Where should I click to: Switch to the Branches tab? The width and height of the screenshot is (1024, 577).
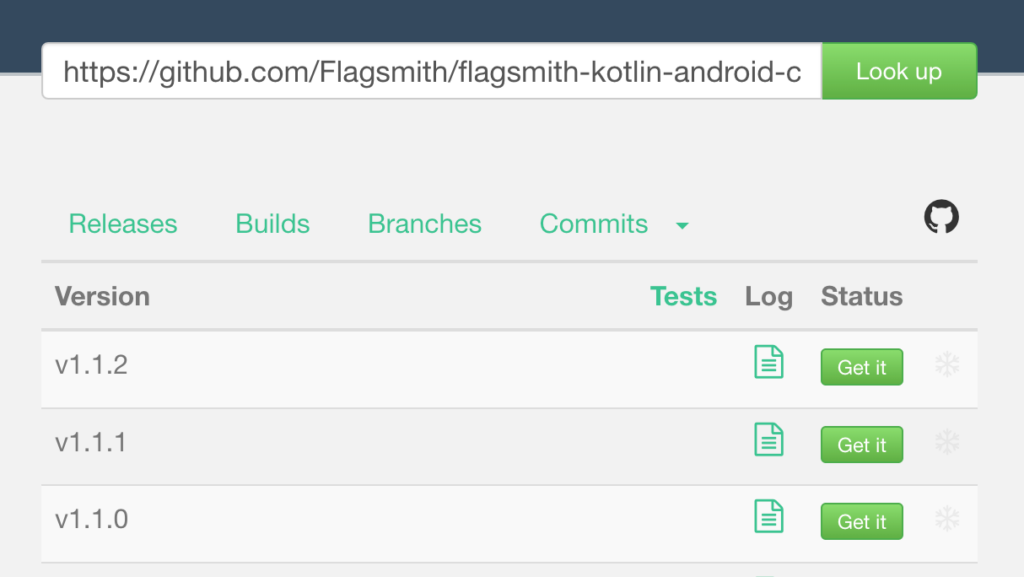[x=424, y=224]
